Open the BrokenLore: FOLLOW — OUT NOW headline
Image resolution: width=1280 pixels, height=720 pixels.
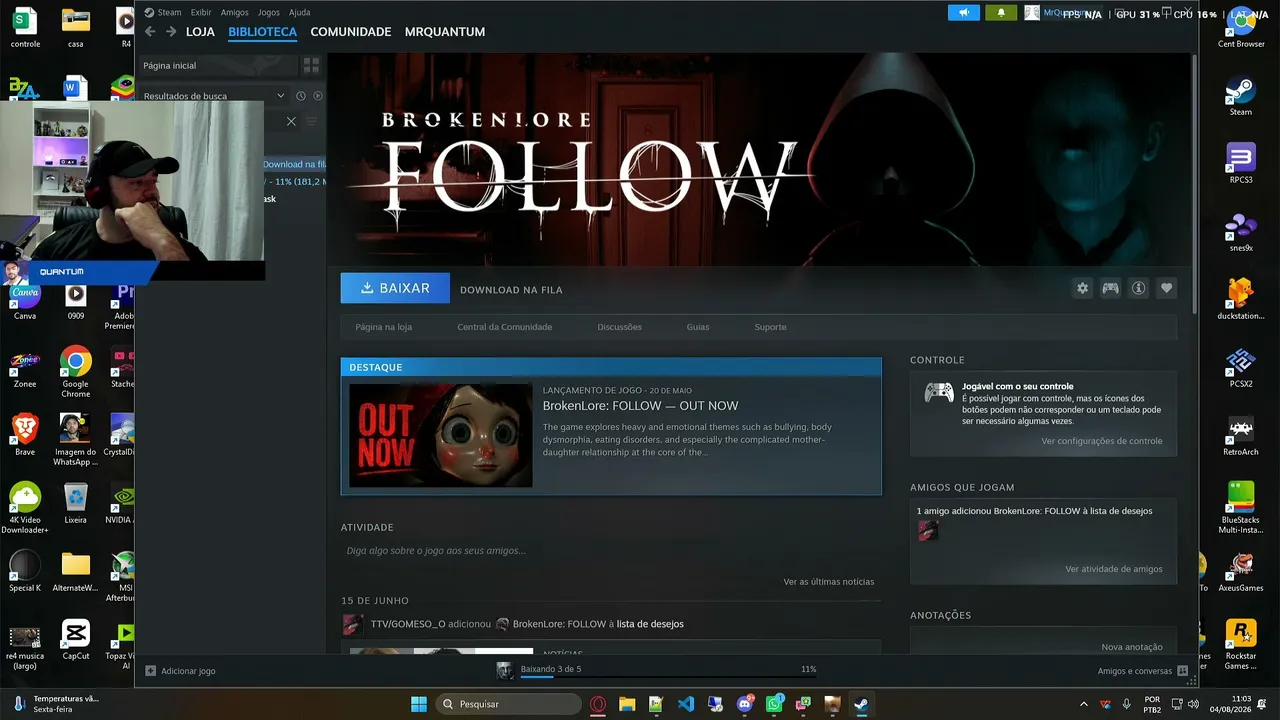point(640,406)
